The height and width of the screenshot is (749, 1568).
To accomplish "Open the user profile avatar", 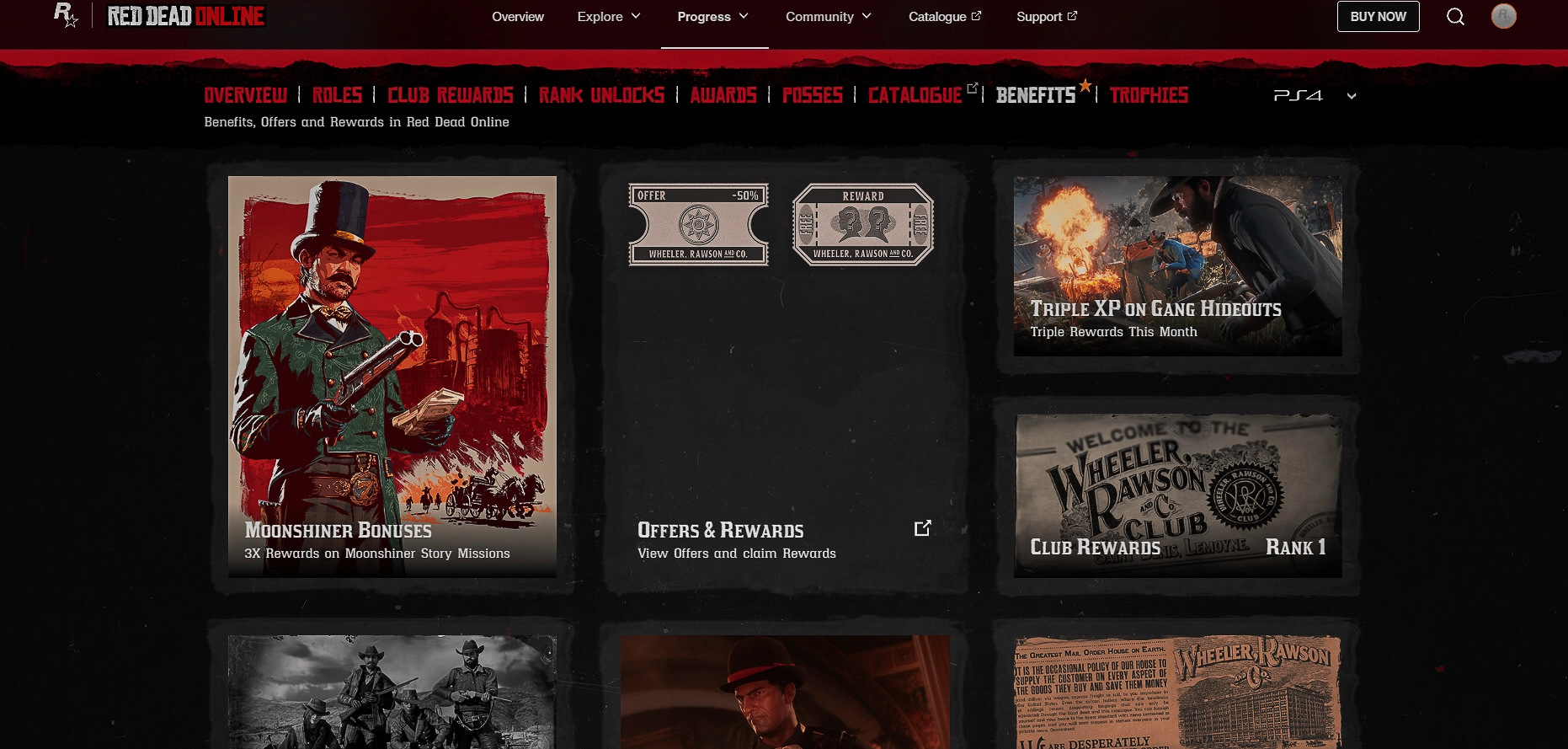I will [x=1503, y=16].
